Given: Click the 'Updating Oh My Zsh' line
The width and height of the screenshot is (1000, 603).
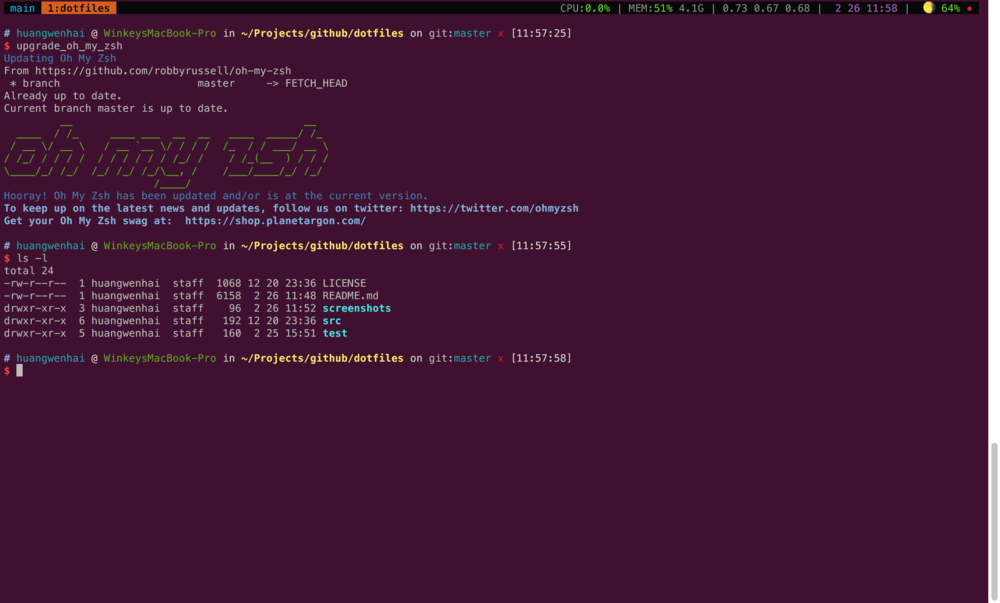Looking at the screenshot, I should point(60,59).
